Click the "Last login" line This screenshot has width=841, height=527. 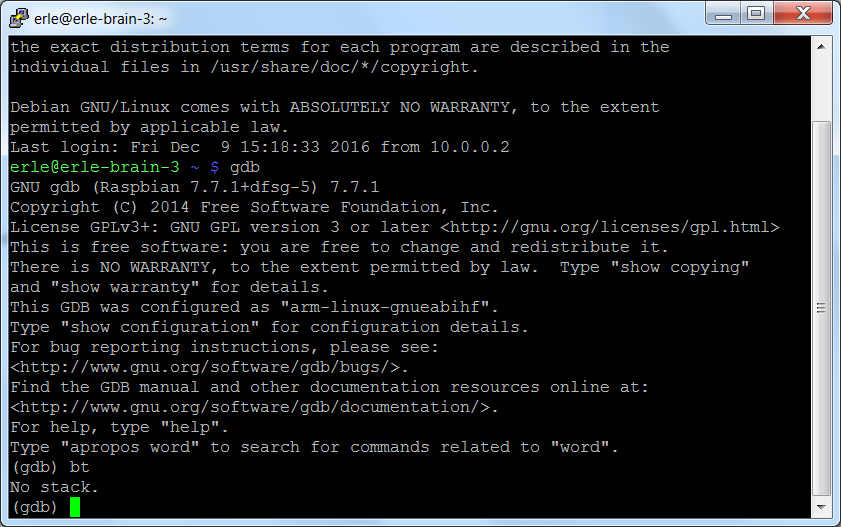point(260,147)
